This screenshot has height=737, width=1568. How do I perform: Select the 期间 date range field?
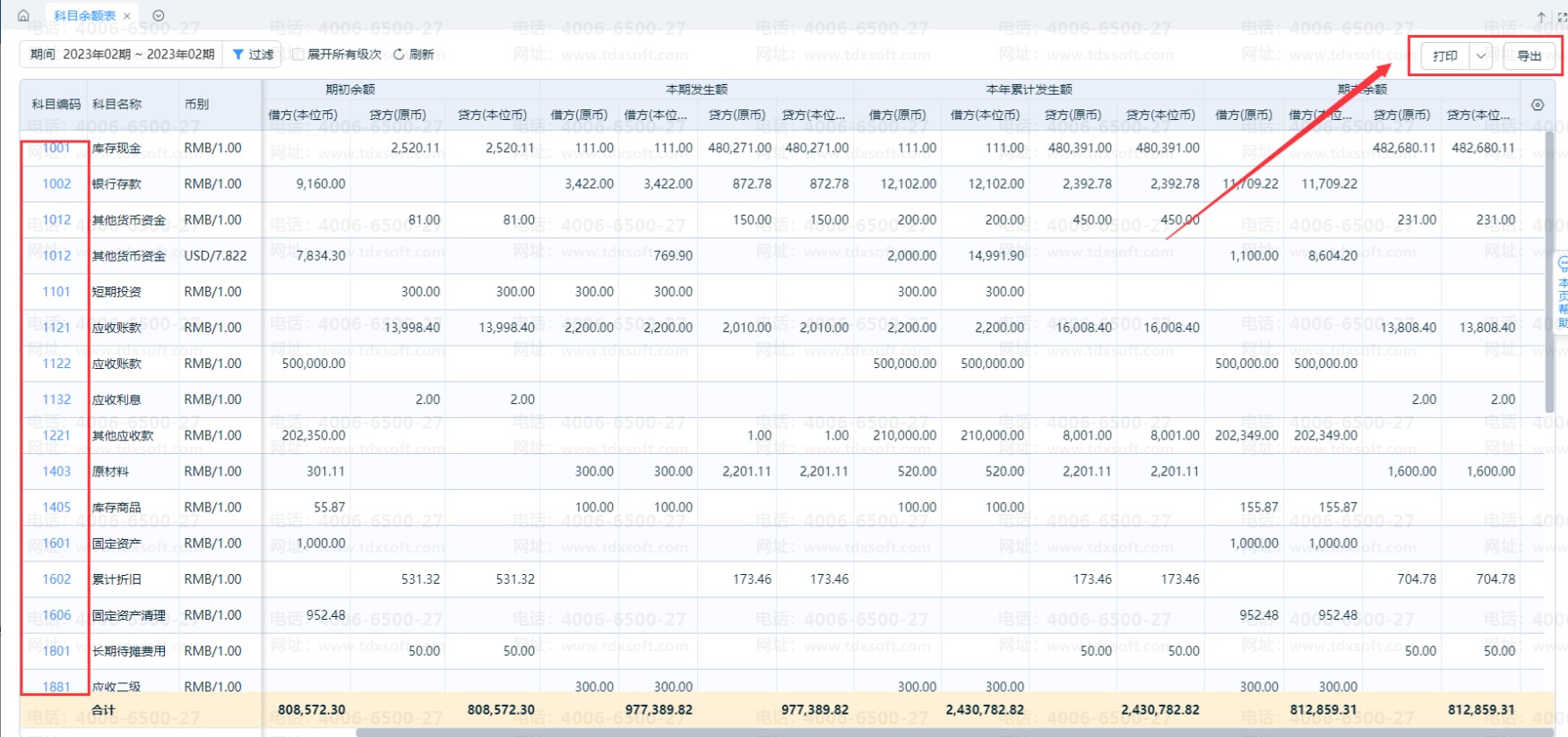tap(122, 55)
